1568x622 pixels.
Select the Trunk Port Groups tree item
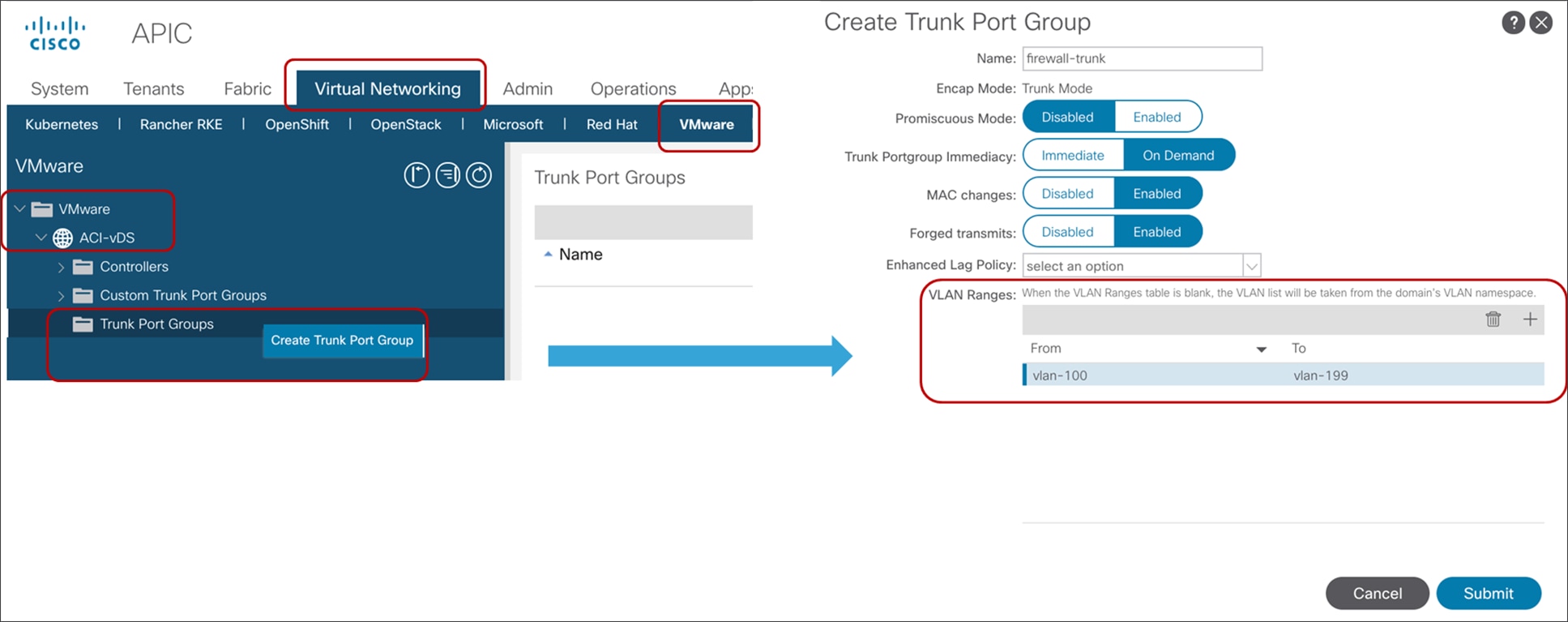pyautogui.click(x=156, y=324)
